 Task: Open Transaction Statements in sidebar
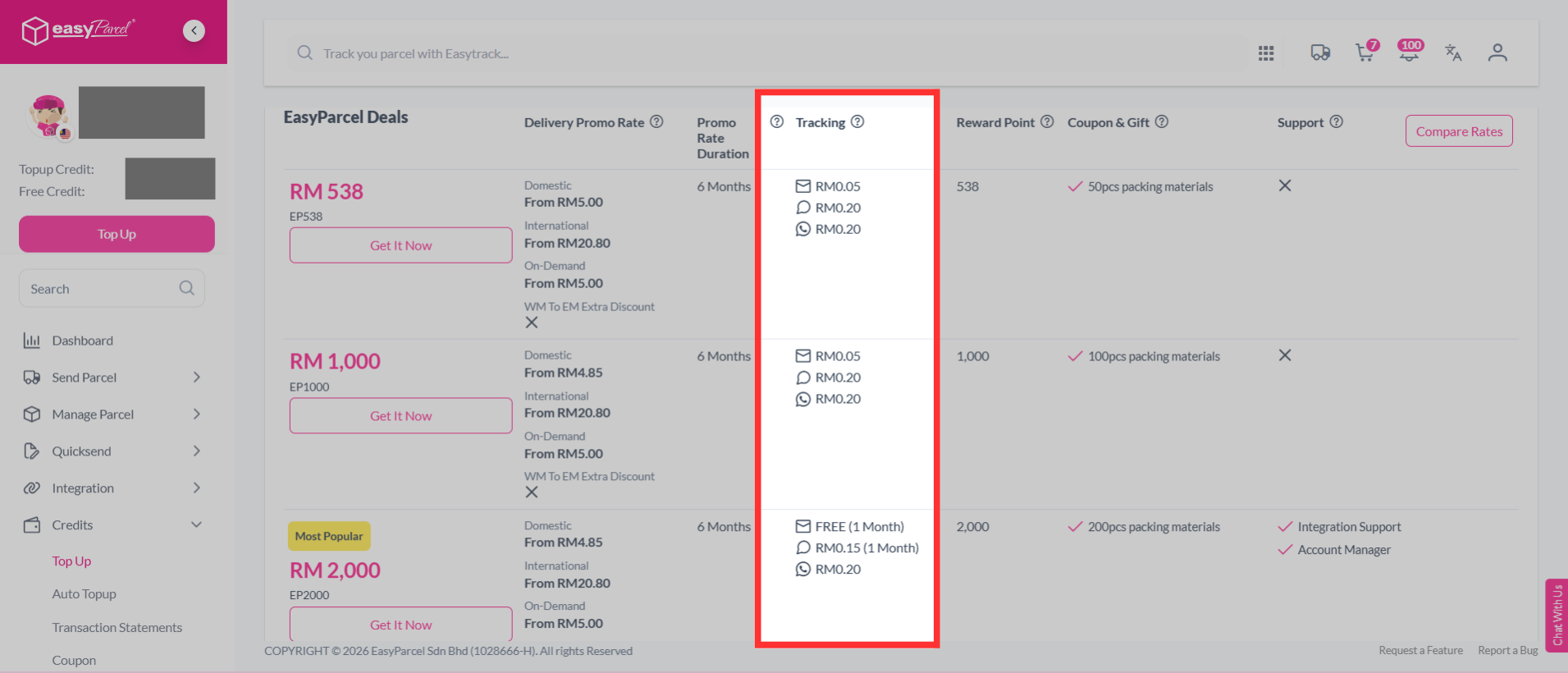point(117,628)
